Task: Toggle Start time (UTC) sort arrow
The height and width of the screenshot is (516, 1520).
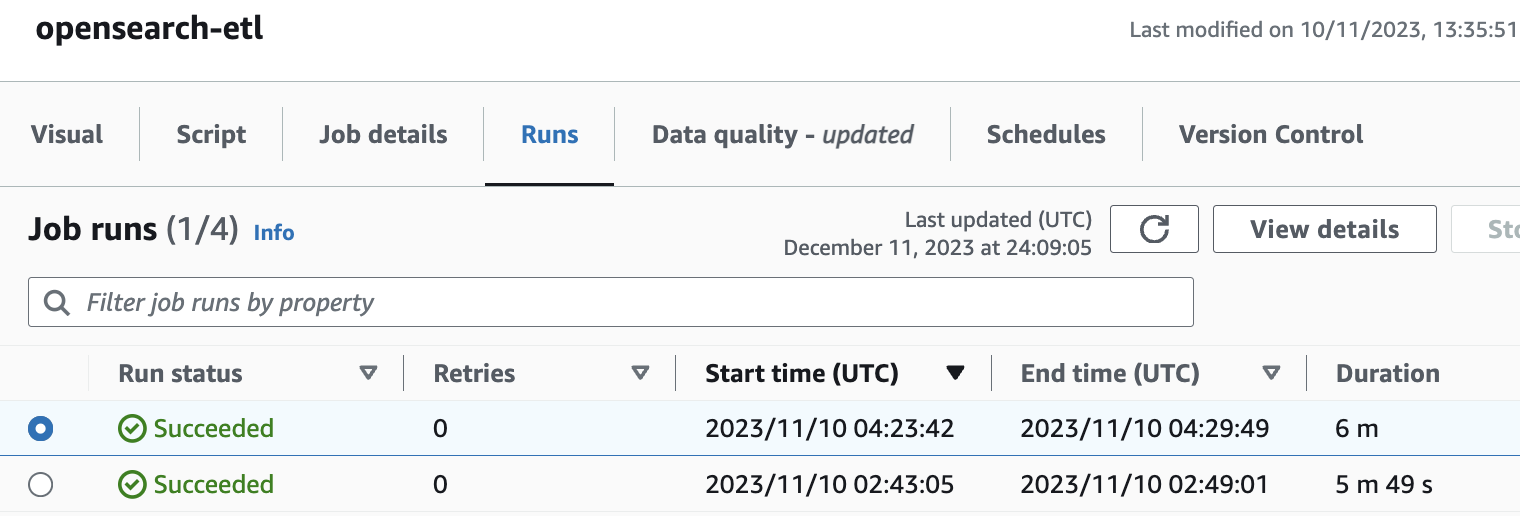Action: 955,373
